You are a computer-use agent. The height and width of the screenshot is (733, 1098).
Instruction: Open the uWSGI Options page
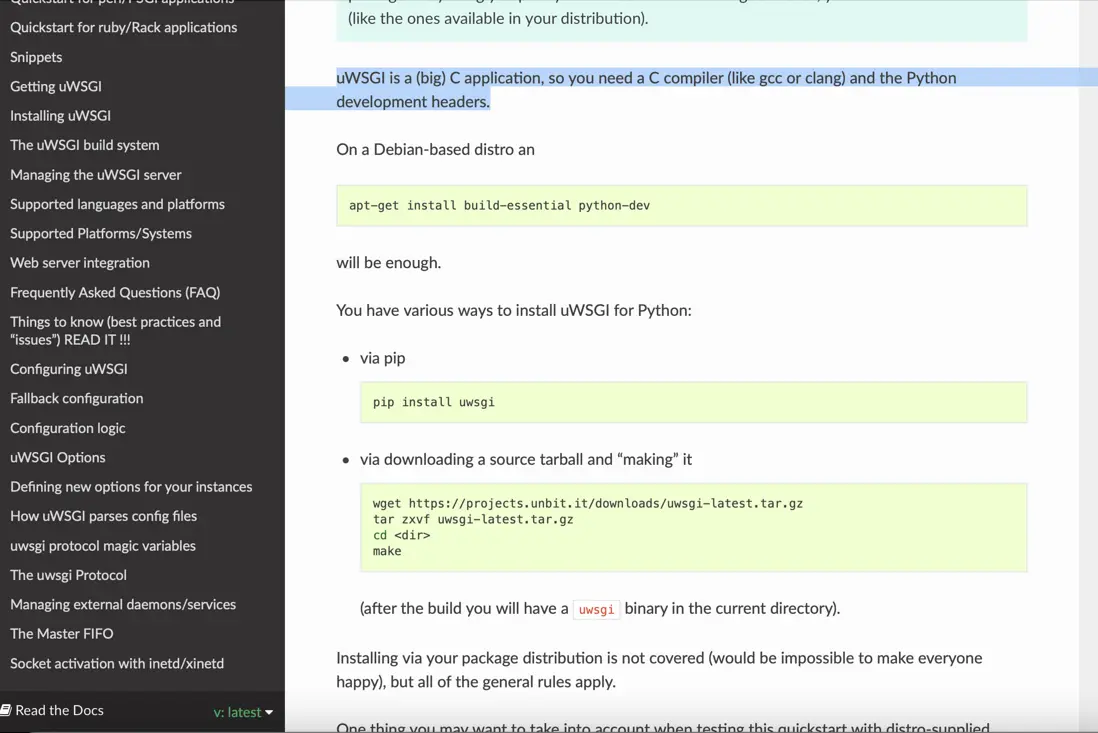[58, 457]
